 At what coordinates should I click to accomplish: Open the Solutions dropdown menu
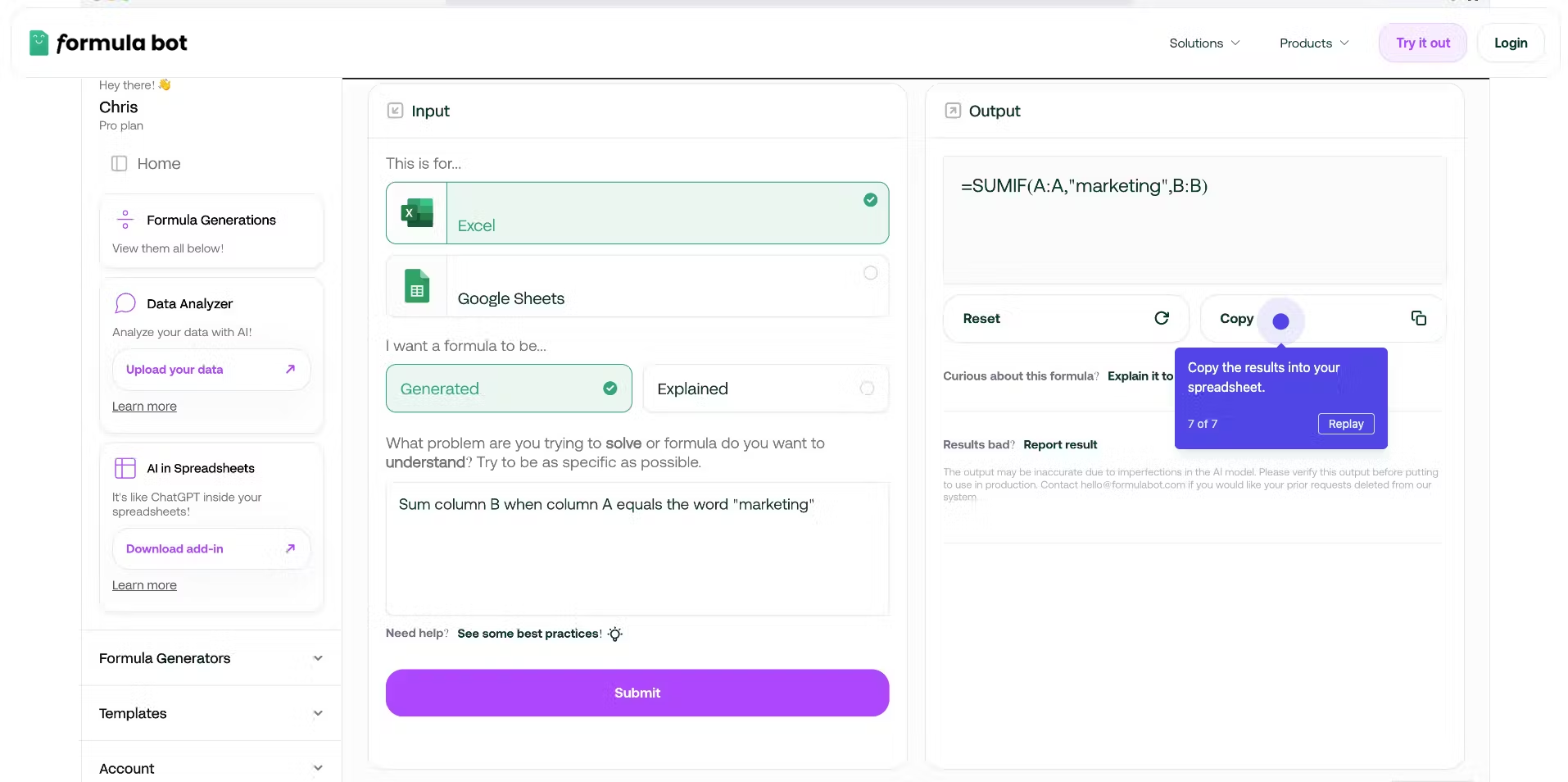tap(1203, 43)
